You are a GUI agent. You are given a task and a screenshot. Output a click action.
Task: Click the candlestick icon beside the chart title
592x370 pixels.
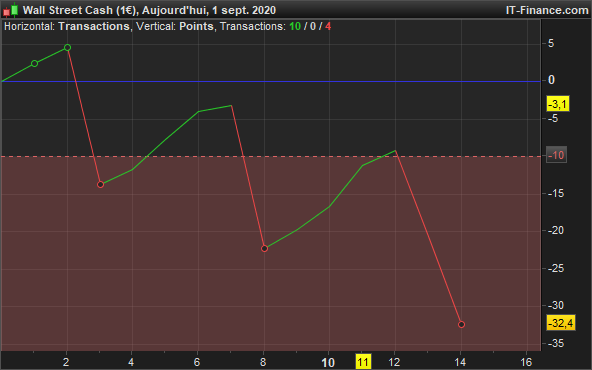(x=11, y=10)
